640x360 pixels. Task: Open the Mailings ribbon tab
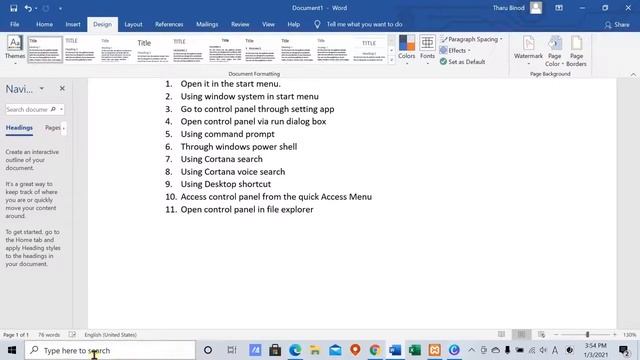(207, 24)
